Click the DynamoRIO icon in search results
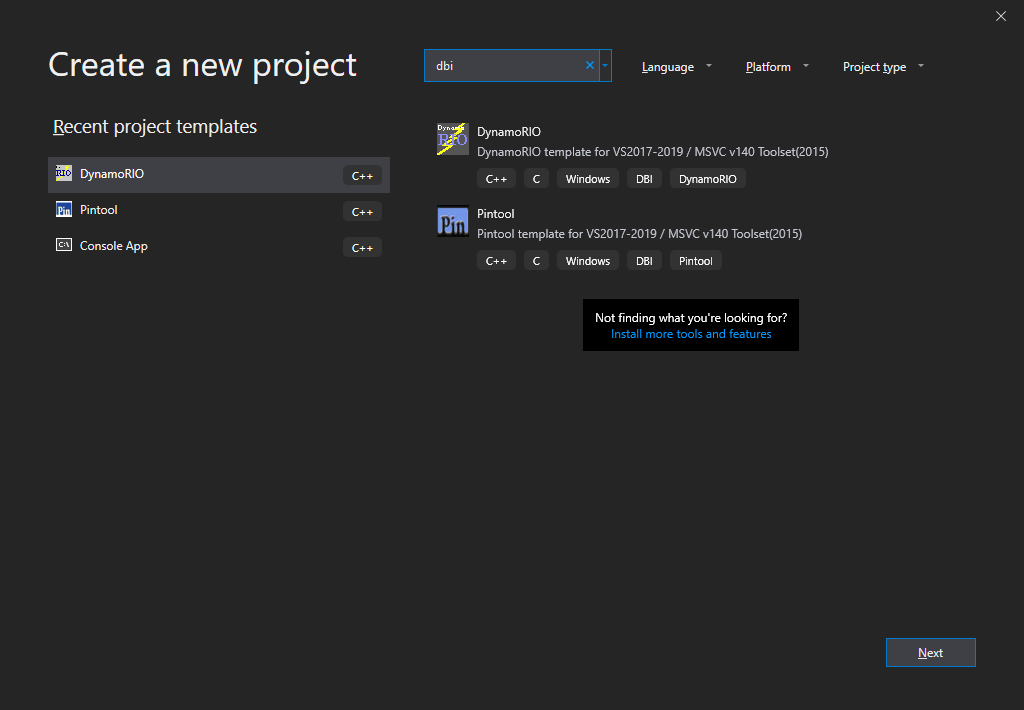The width and height of the screenshot is (1024, 710). pos(452,139)
